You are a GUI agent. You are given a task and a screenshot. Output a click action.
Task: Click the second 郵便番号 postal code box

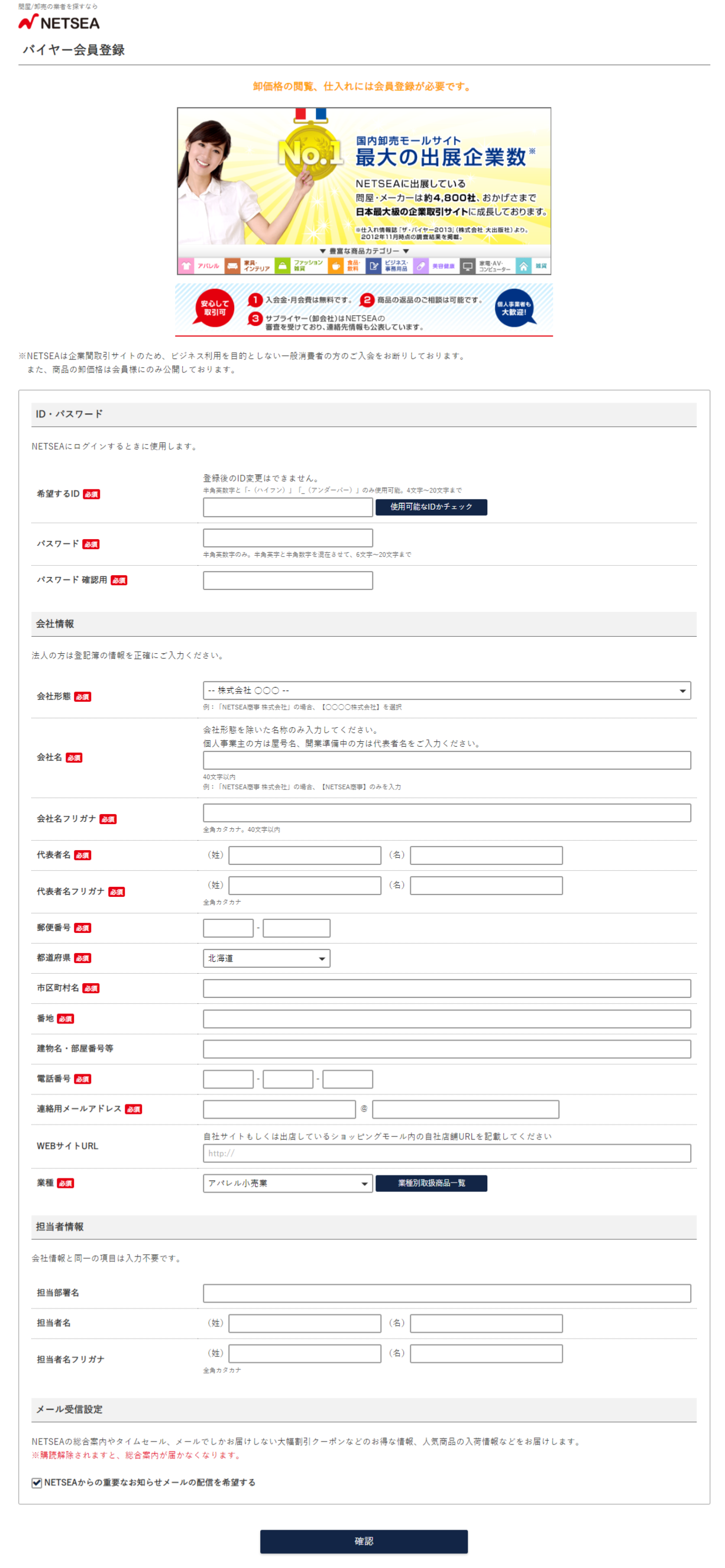click(296, 928)
